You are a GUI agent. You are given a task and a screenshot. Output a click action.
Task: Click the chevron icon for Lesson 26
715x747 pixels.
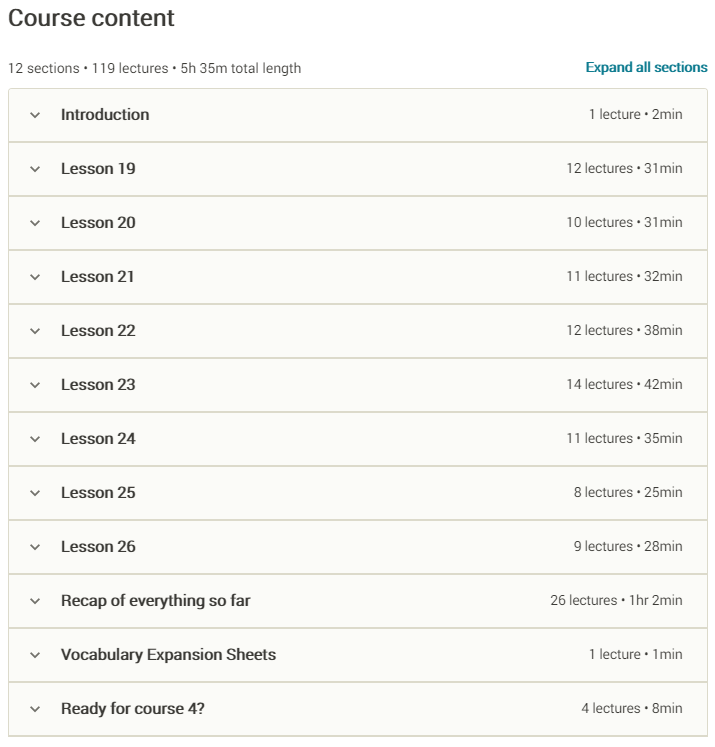point(35,547)
